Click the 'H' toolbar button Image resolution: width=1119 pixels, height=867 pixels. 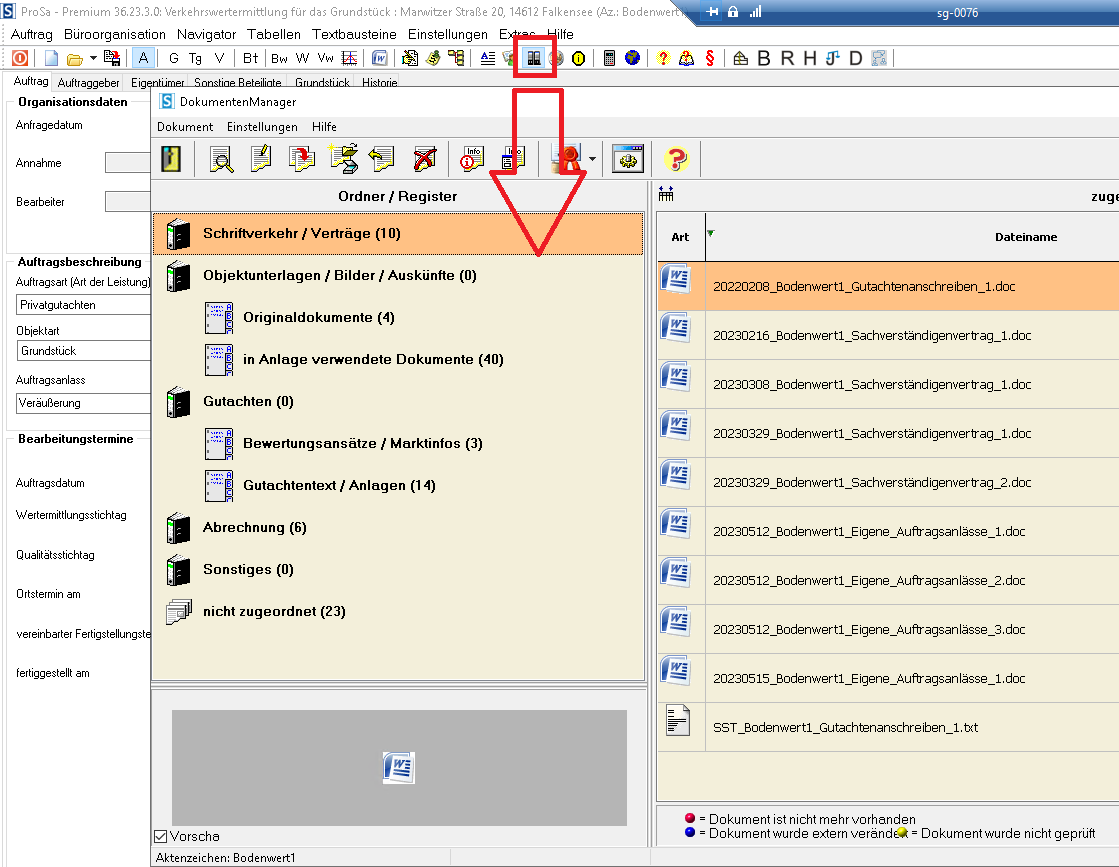click(x=810, y=58)
